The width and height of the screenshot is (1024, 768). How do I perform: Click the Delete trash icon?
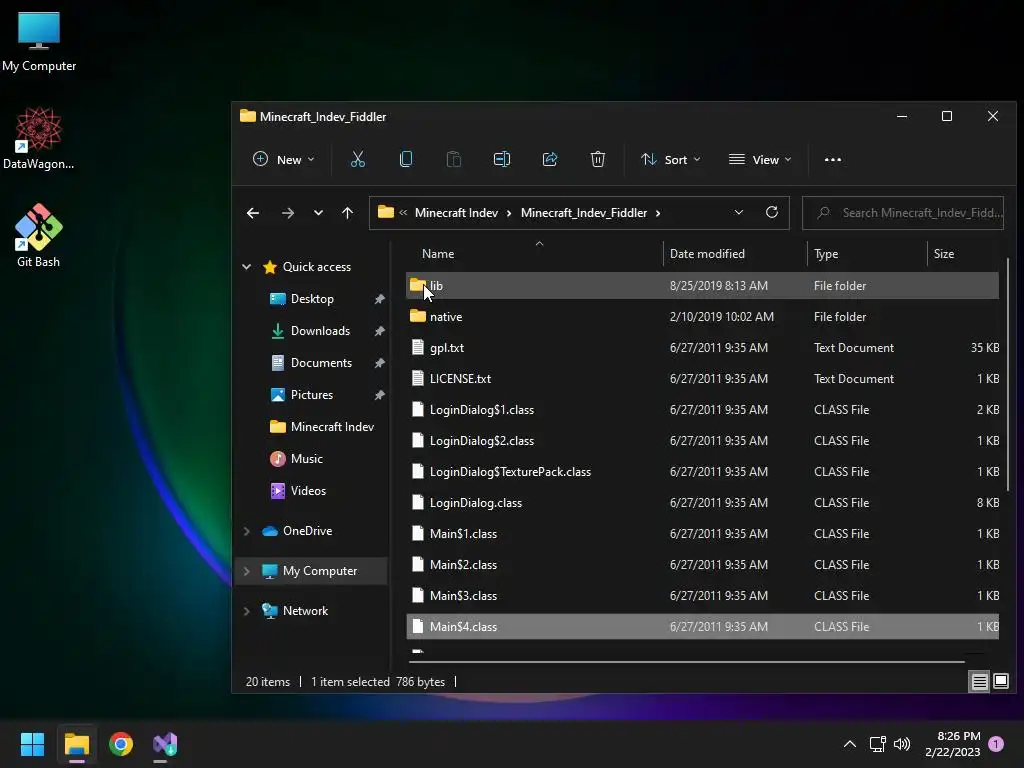[598, 159]
